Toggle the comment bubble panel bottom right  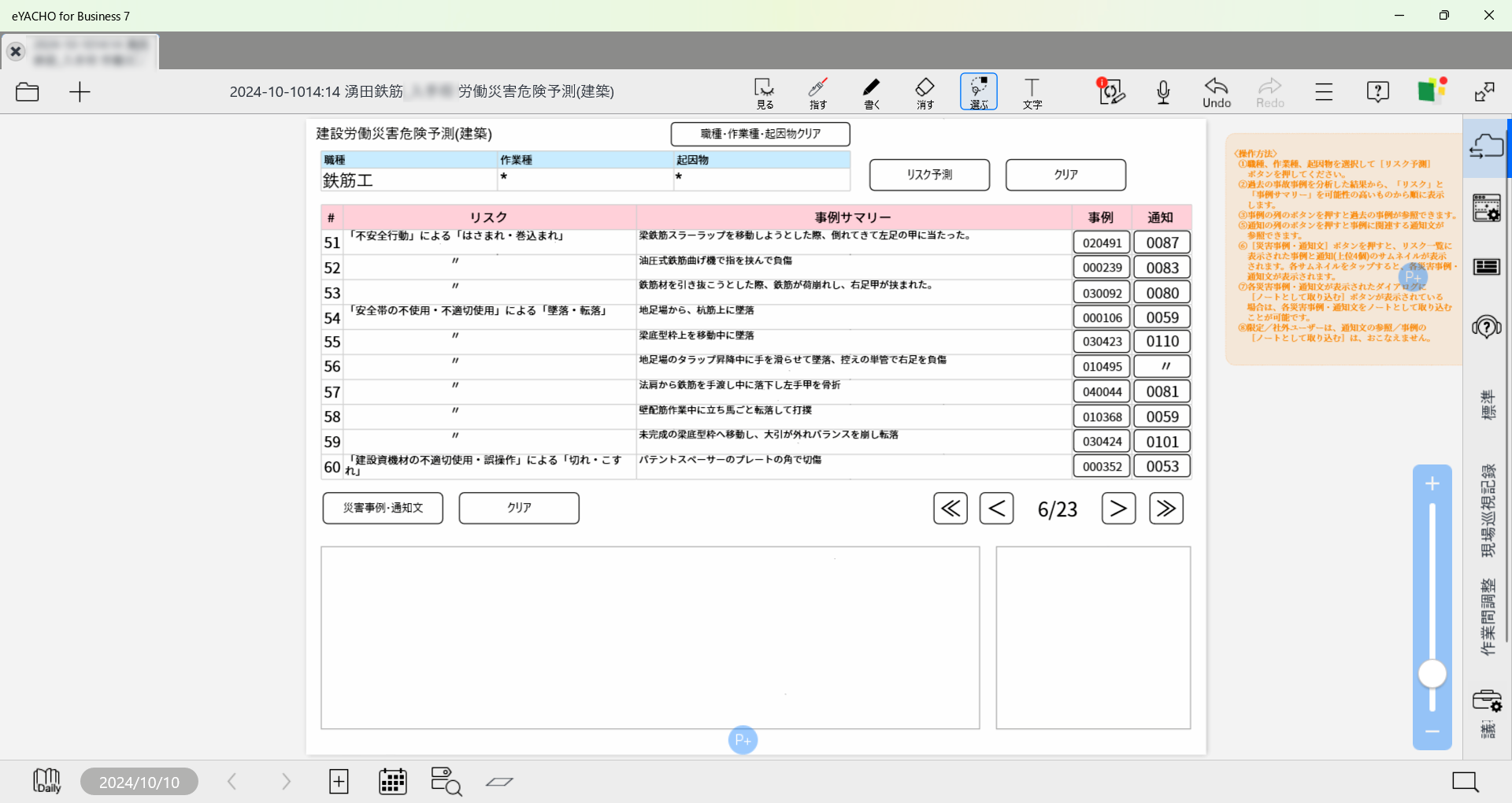click(1464, 781)
